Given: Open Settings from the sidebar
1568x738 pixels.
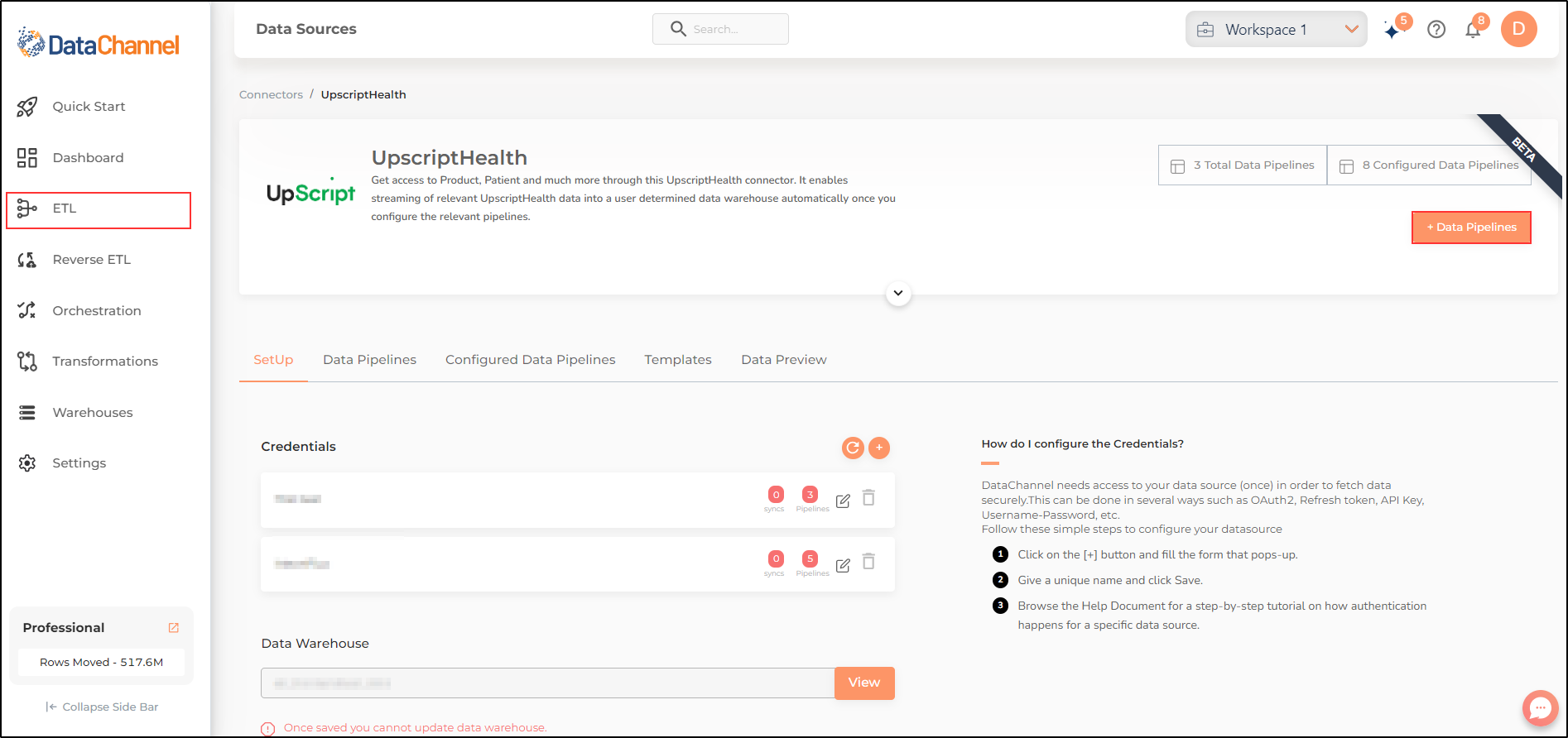Looking at the screenshot, I should [79, 463].
